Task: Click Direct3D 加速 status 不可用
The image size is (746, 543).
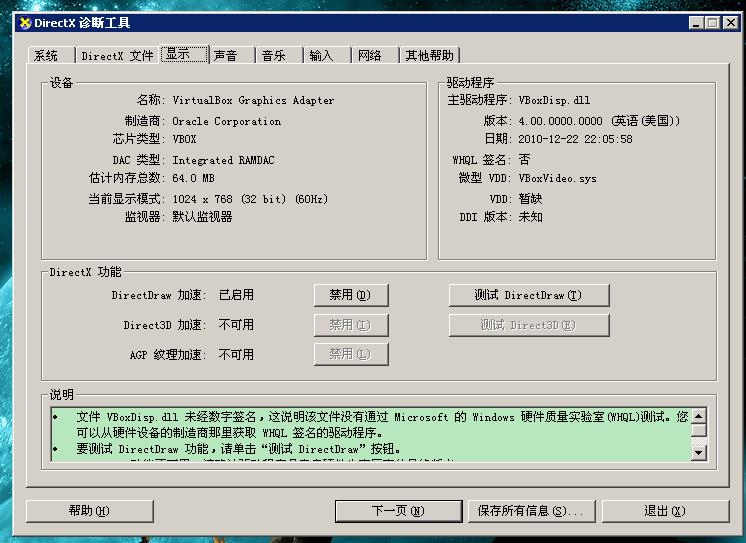Action: tap(236, 325)
